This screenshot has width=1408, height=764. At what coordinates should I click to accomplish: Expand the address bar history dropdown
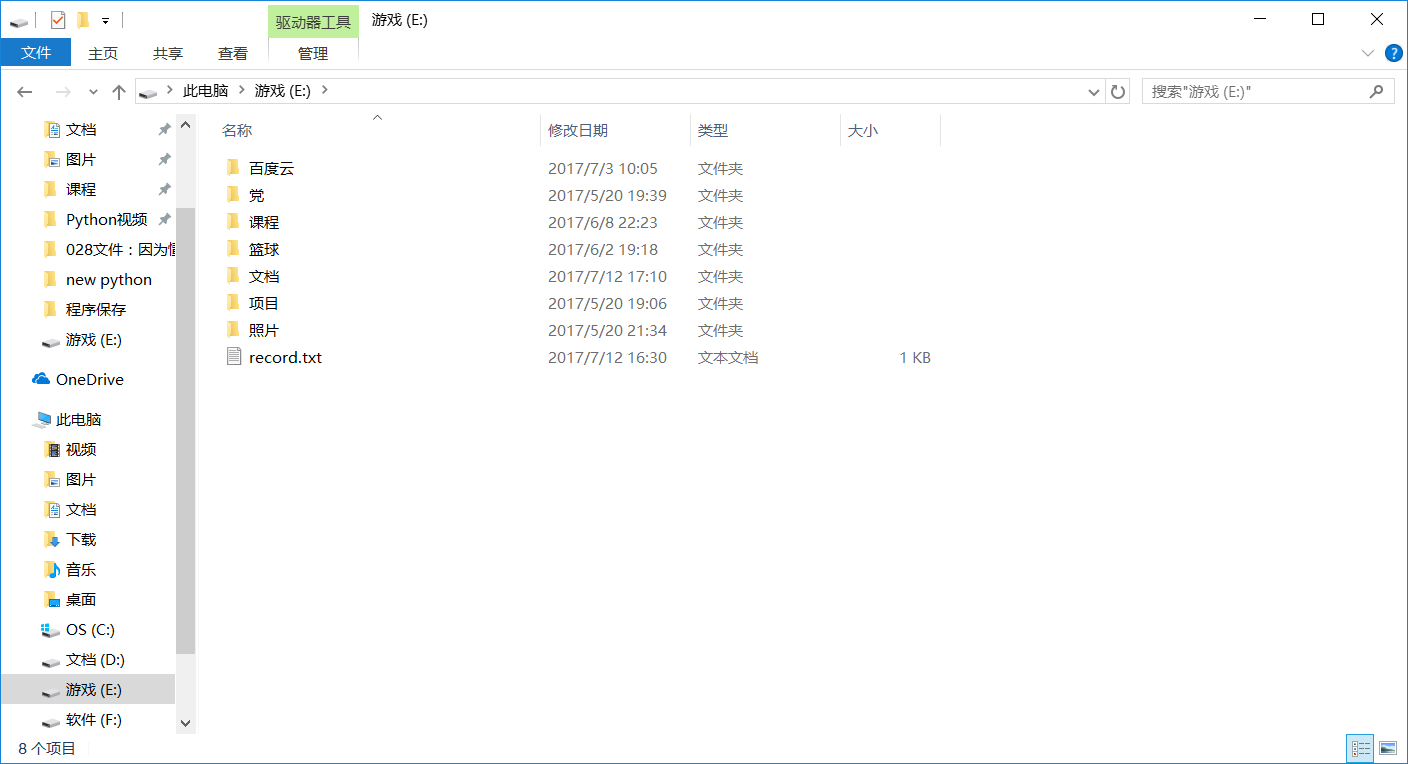pos(1094,90)
